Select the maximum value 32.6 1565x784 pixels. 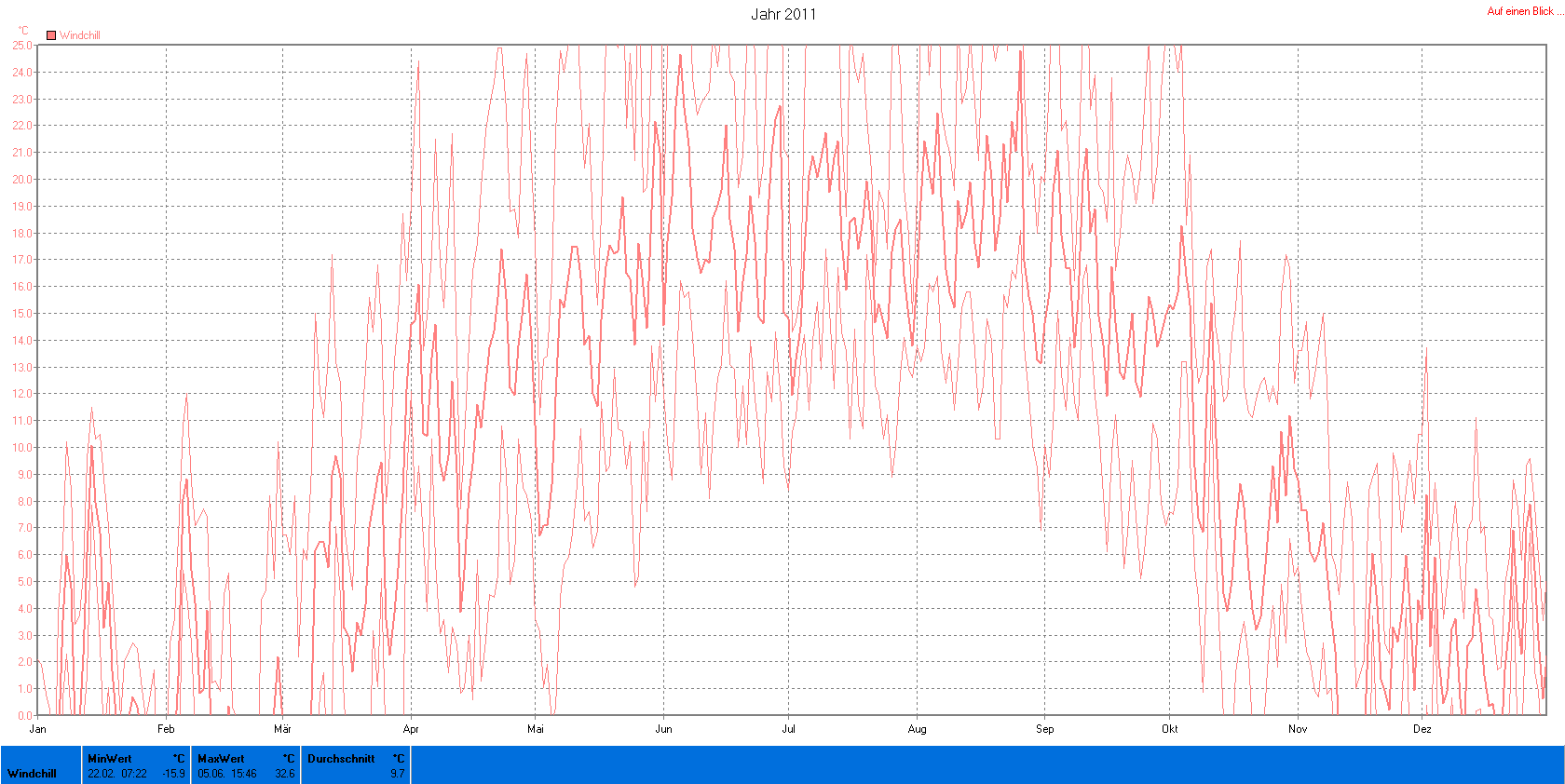click(285, 774)
